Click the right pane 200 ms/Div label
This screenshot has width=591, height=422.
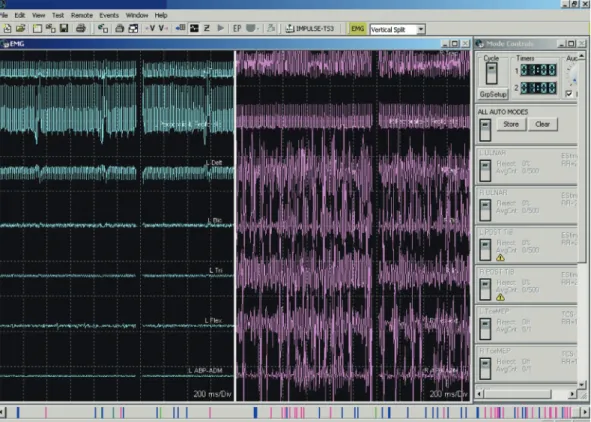(449, 394)
